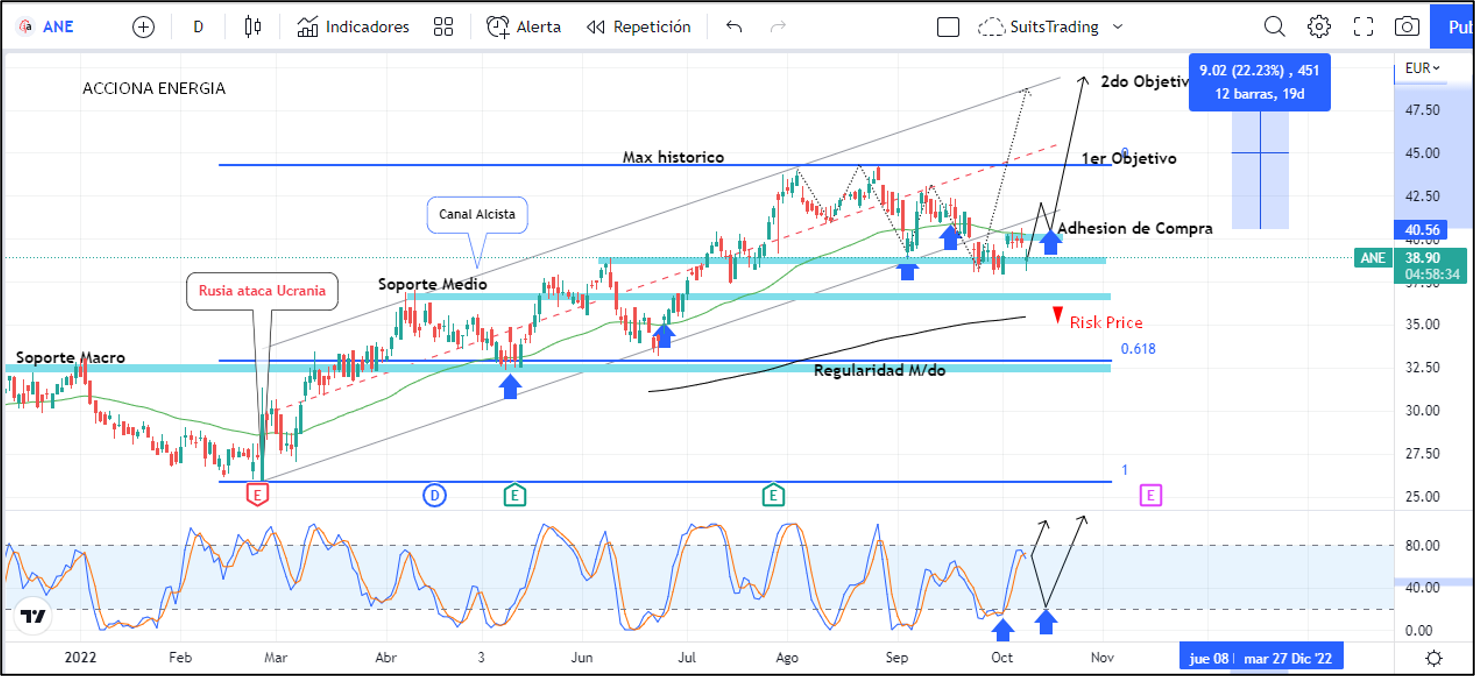
Task: Click the blue D dividend marker
Action: coord(434,494)
